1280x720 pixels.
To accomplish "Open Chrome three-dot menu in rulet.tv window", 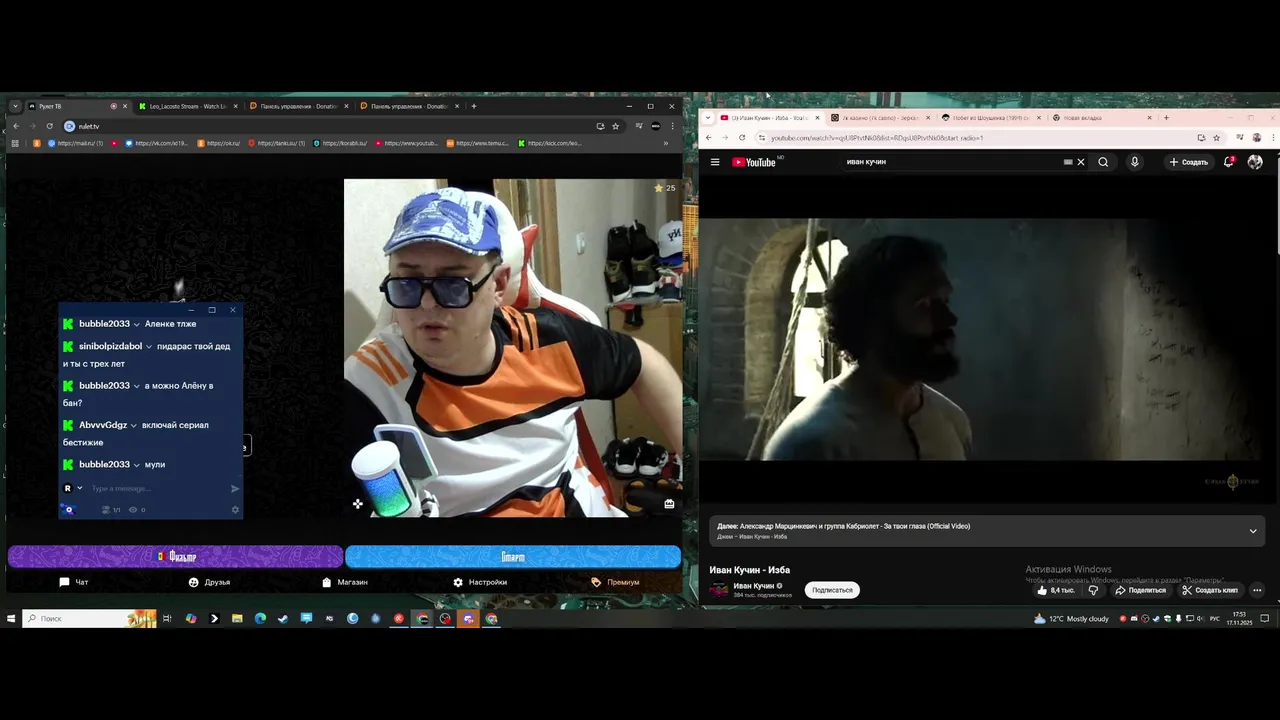I will point(672,126).
